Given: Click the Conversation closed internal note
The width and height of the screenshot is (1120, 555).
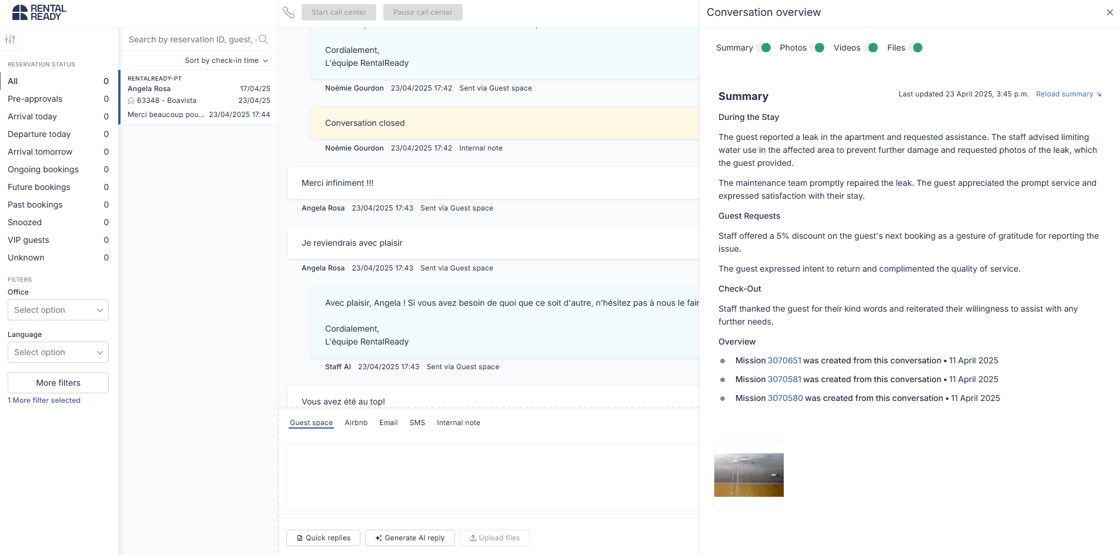Looking at the screenshot, I should (504, 123).
